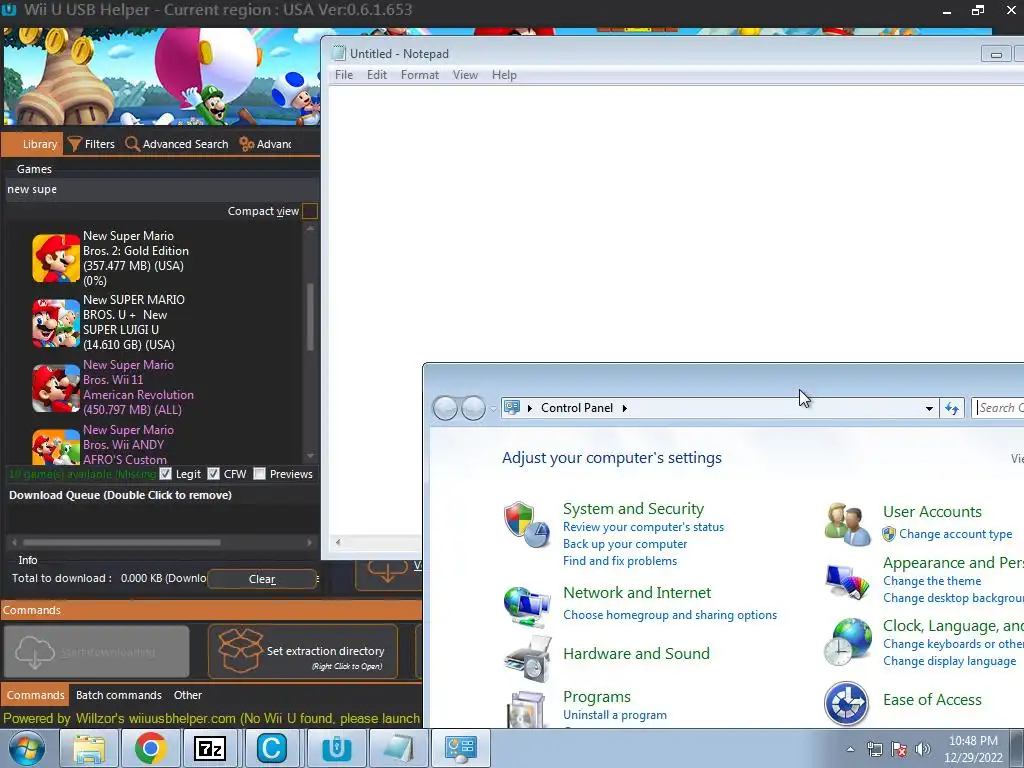Open Review your computer's status link
1024x768 pixels.
pos(643,527)
